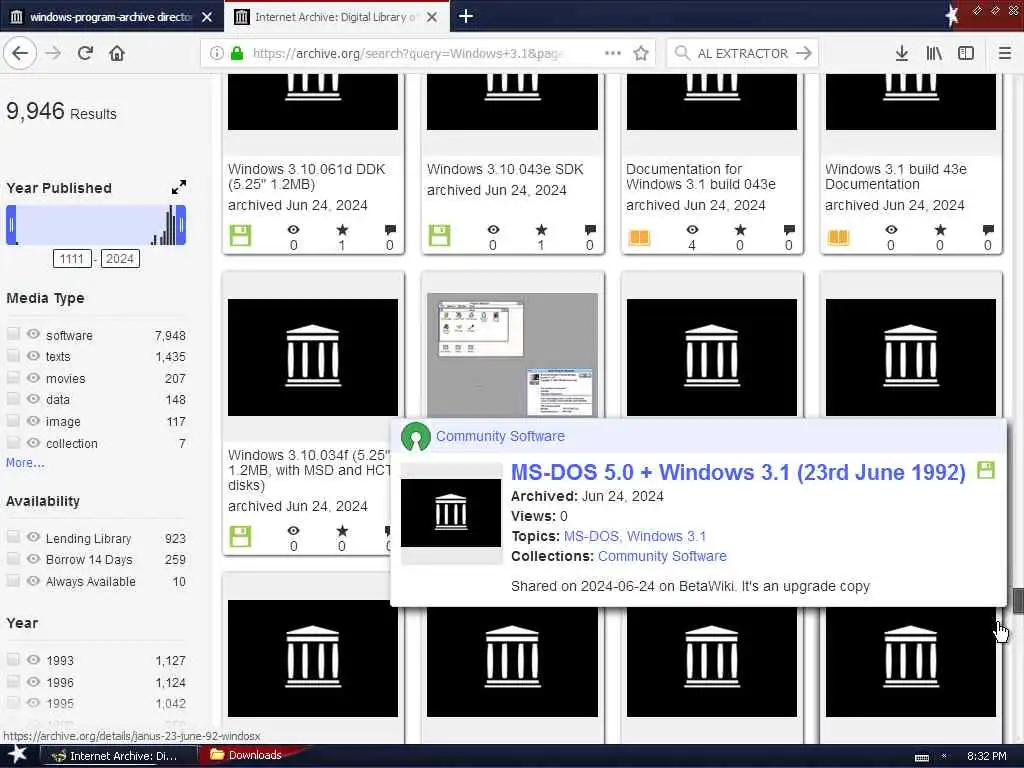
Task: Click the page vertical scrollbar thumb
Action: (1018, 601)
